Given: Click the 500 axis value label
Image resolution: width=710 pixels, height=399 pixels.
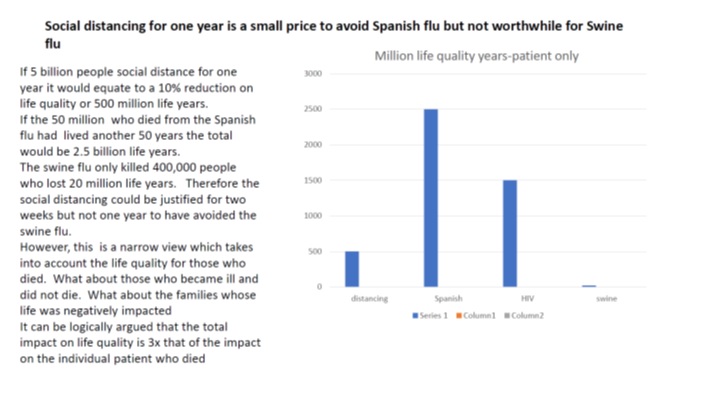Looking at the screenshot, I should click(315, 251).
